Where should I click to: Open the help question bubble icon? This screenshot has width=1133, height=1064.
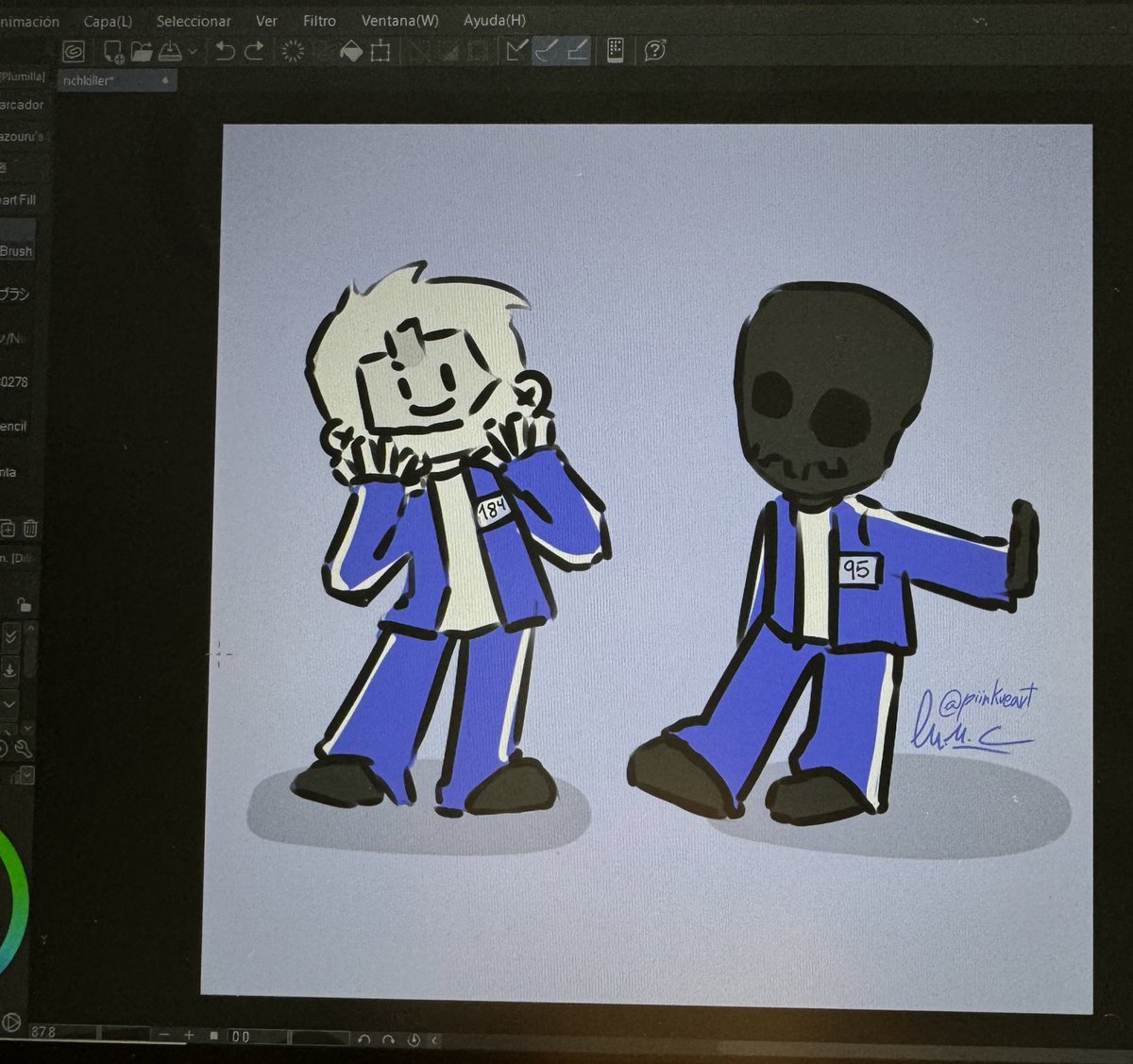[x=655, y=50]
